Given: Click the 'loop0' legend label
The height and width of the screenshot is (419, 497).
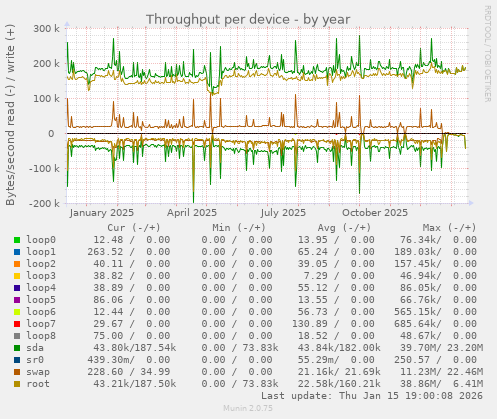Looking at the screenshot, I should [x=41, y=240].
